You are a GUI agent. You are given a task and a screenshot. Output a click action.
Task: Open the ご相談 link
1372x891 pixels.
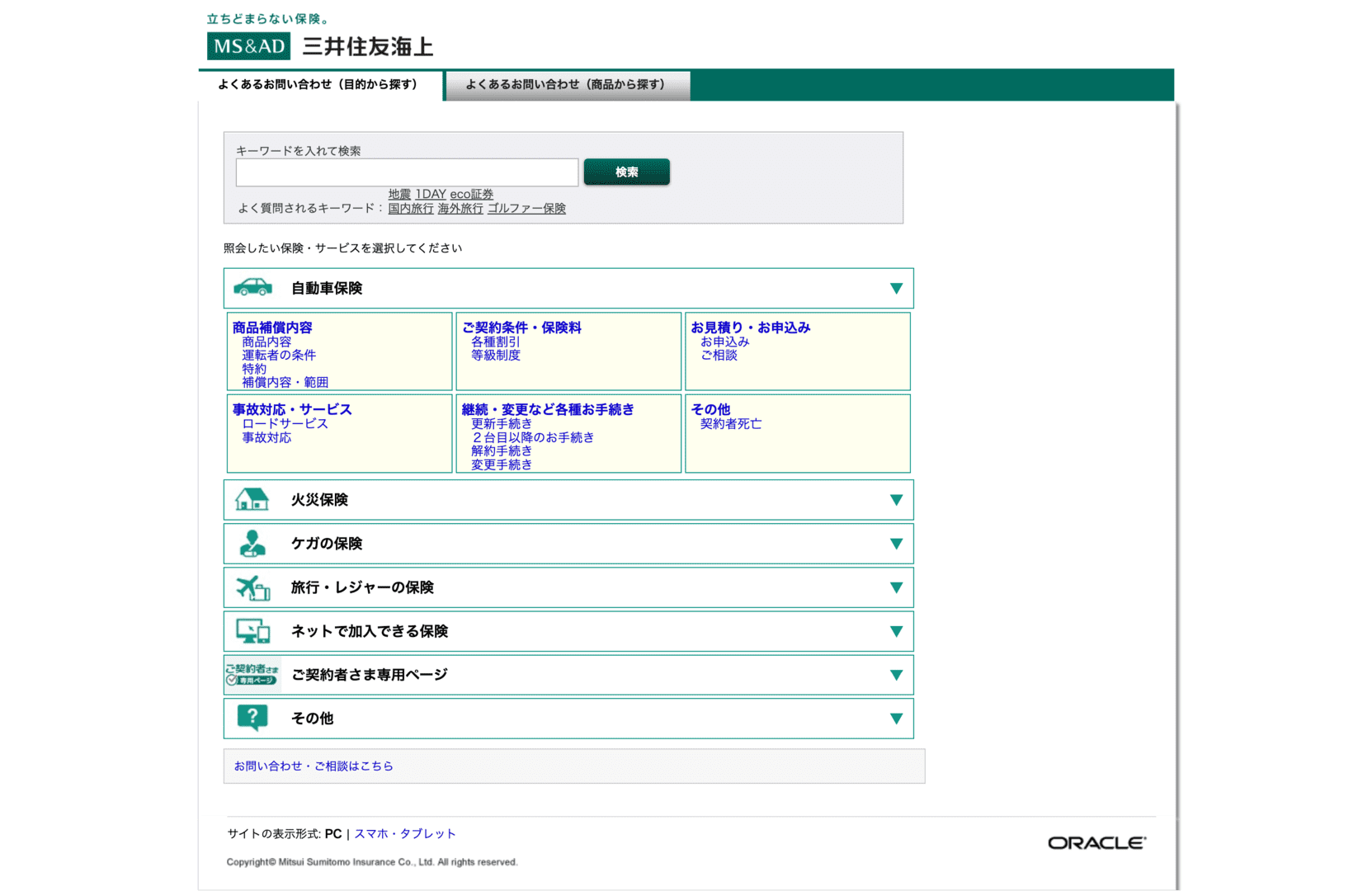719,355
